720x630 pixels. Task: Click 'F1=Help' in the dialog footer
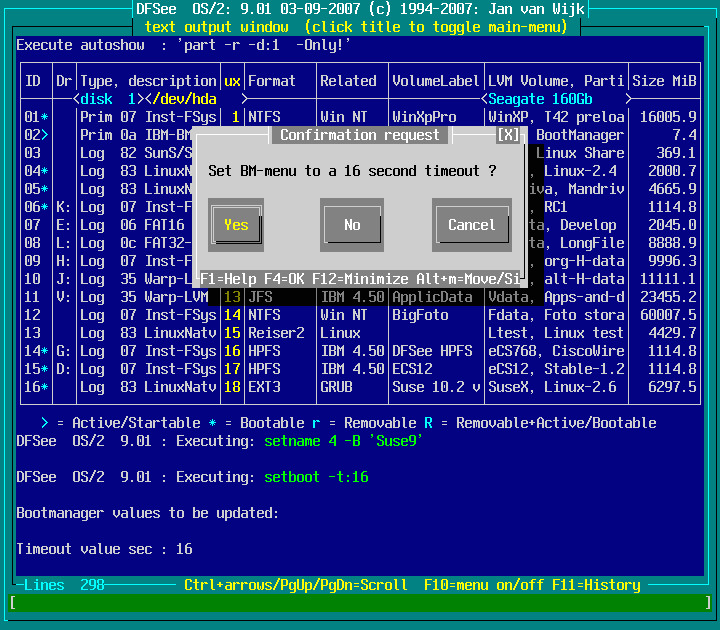click(x=228, y=279)
